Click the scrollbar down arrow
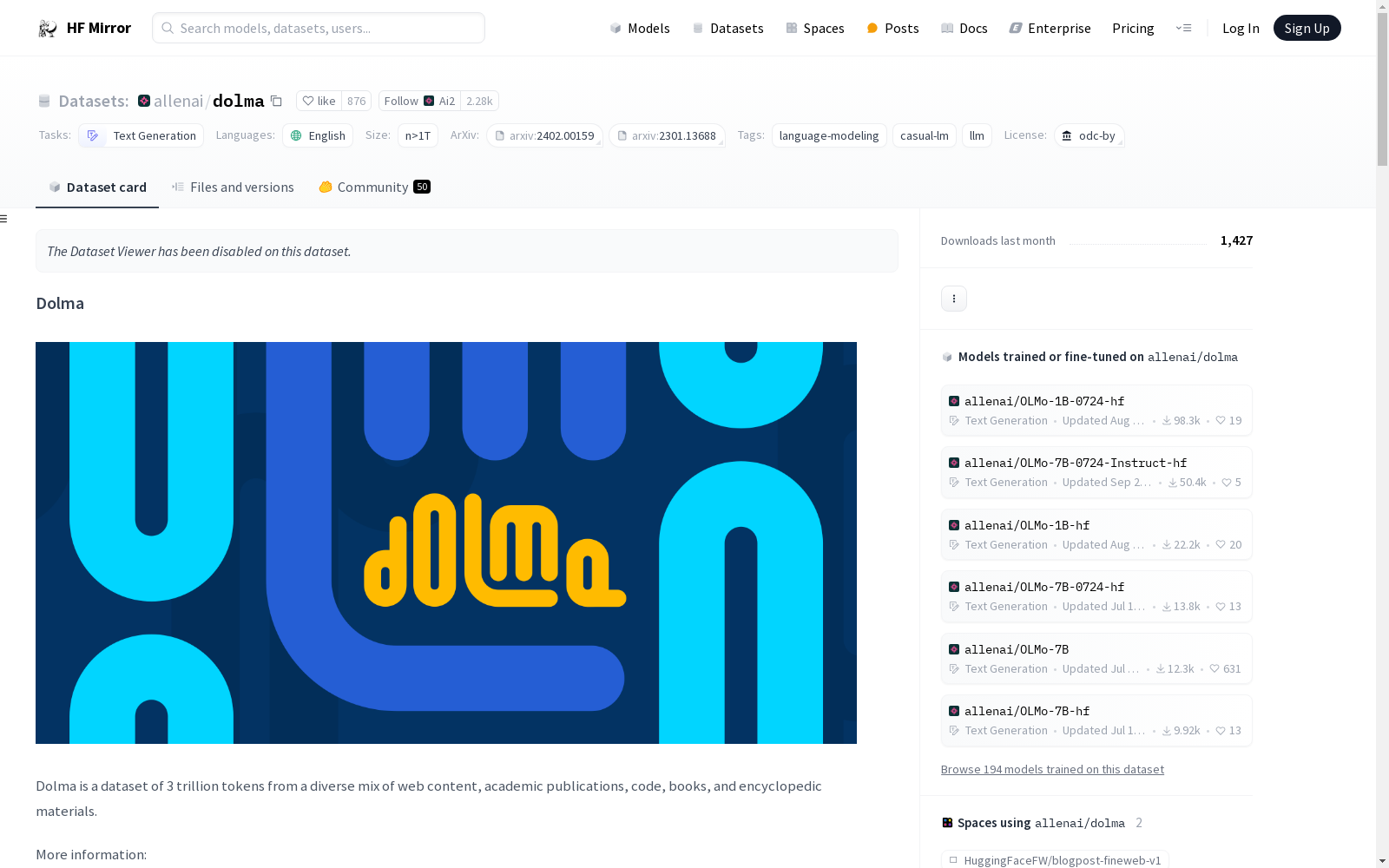Viewport: 1389px width, 868px height. pyautogui.click(x=1382, y=860)
